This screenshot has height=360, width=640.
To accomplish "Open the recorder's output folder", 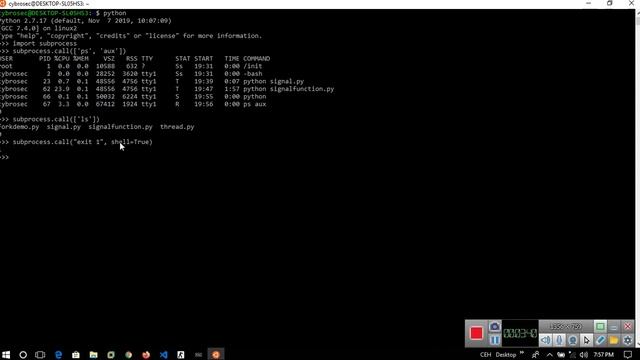I will [x=613, y=340].
